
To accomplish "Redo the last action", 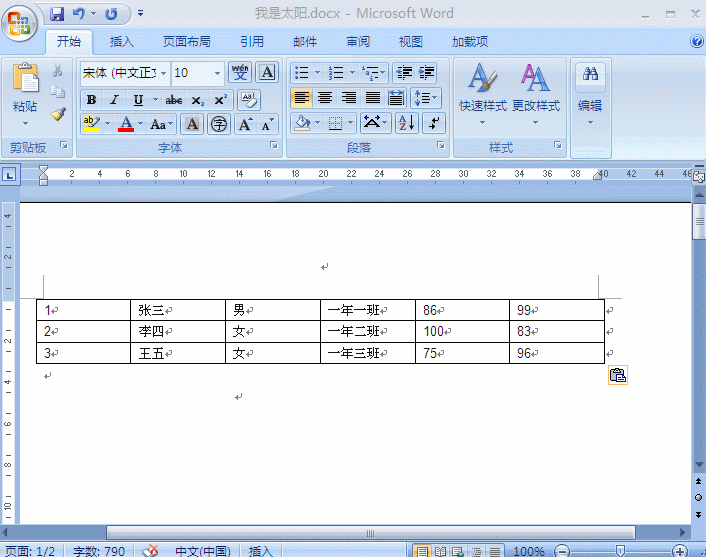I will click(111, 14).
